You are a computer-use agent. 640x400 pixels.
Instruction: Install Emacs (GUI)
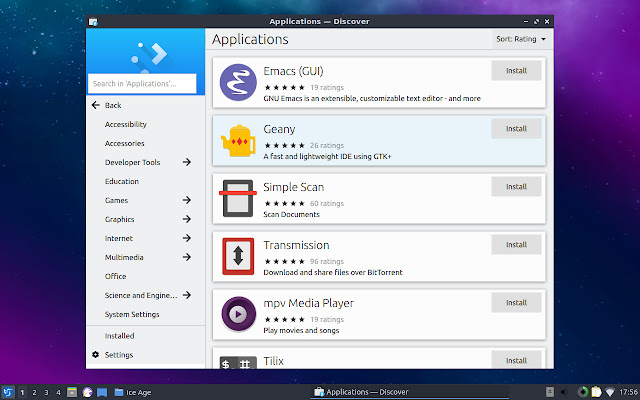pos(516,71)
